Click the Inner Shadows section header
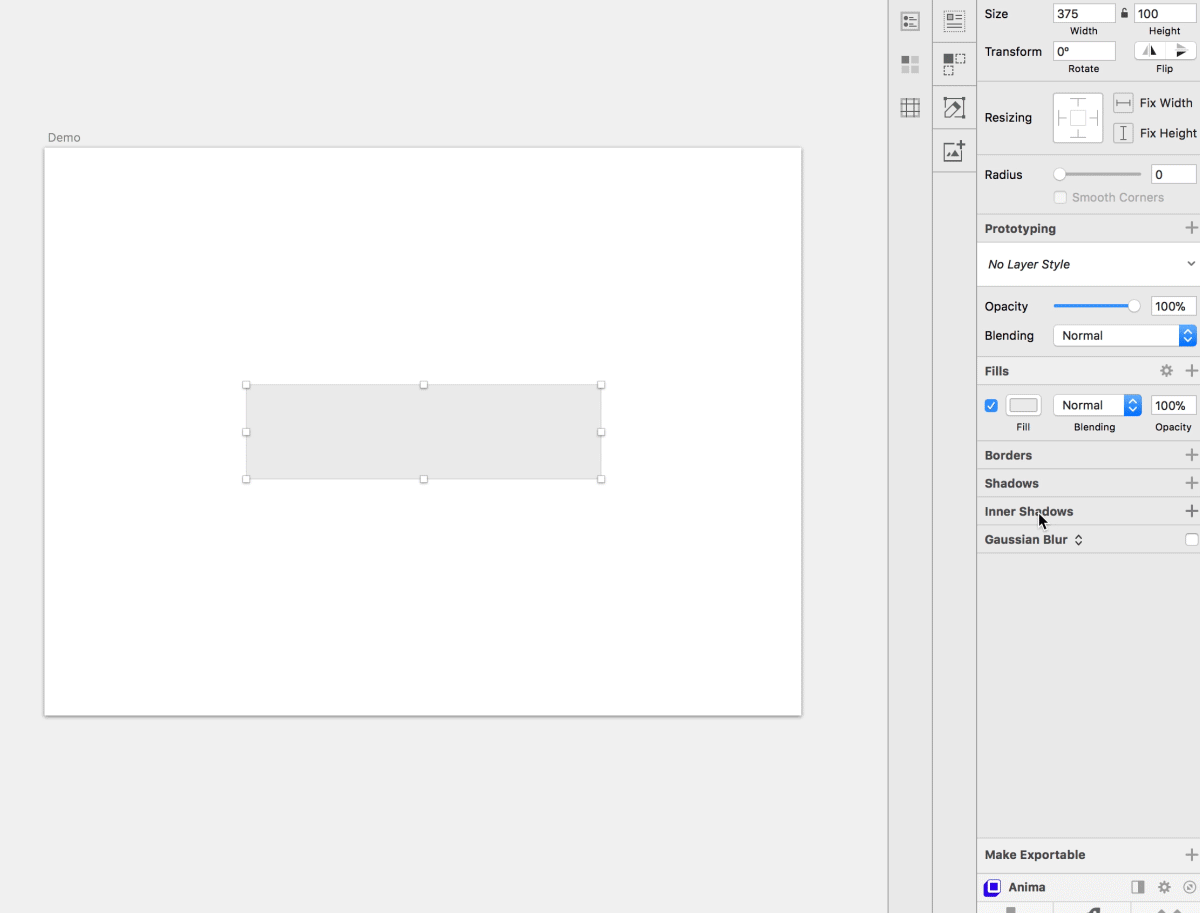This screenshot has width=1200, height=913. coord(1029,511)
